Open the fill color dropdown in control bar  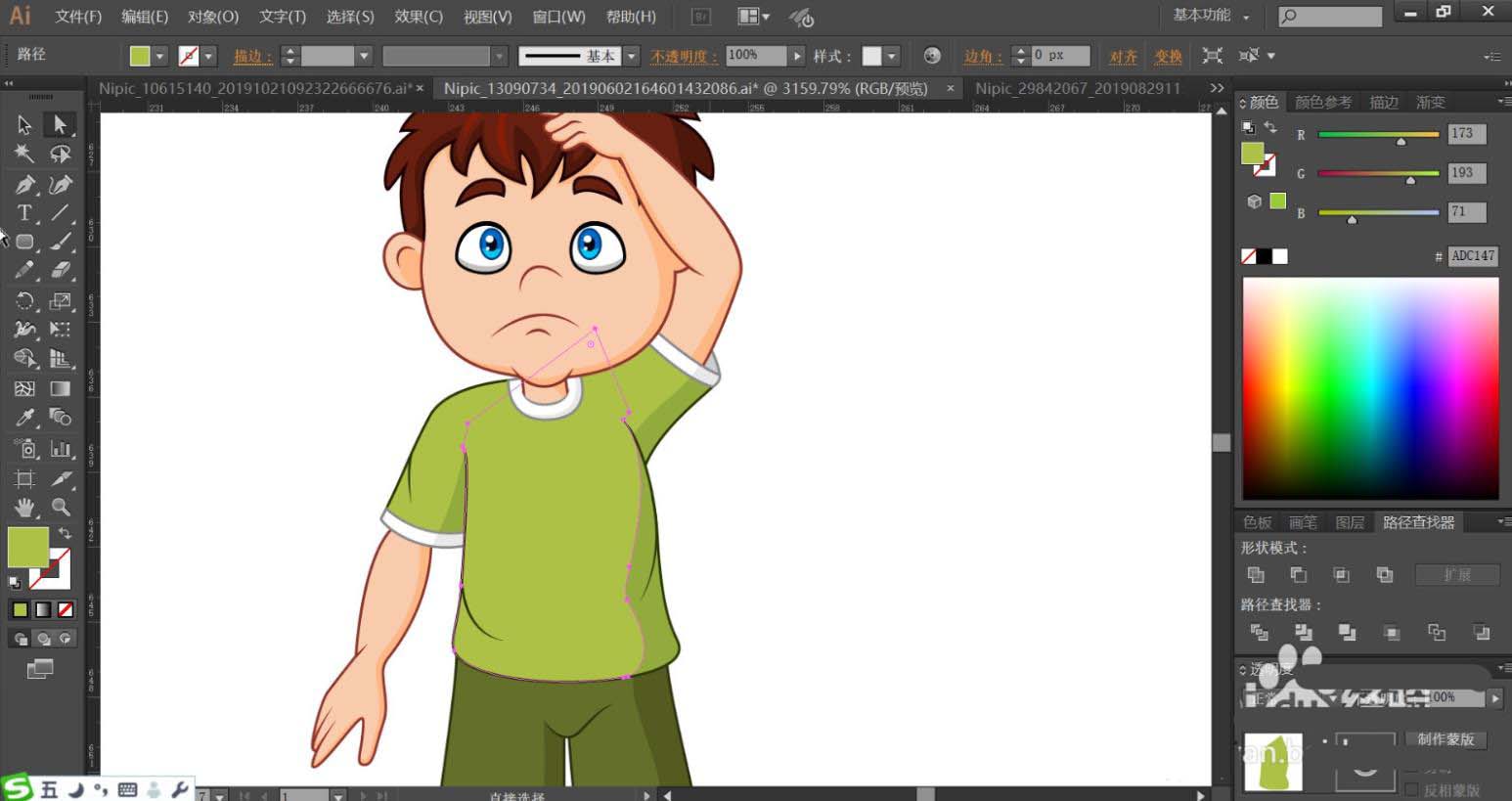point(159,57)
